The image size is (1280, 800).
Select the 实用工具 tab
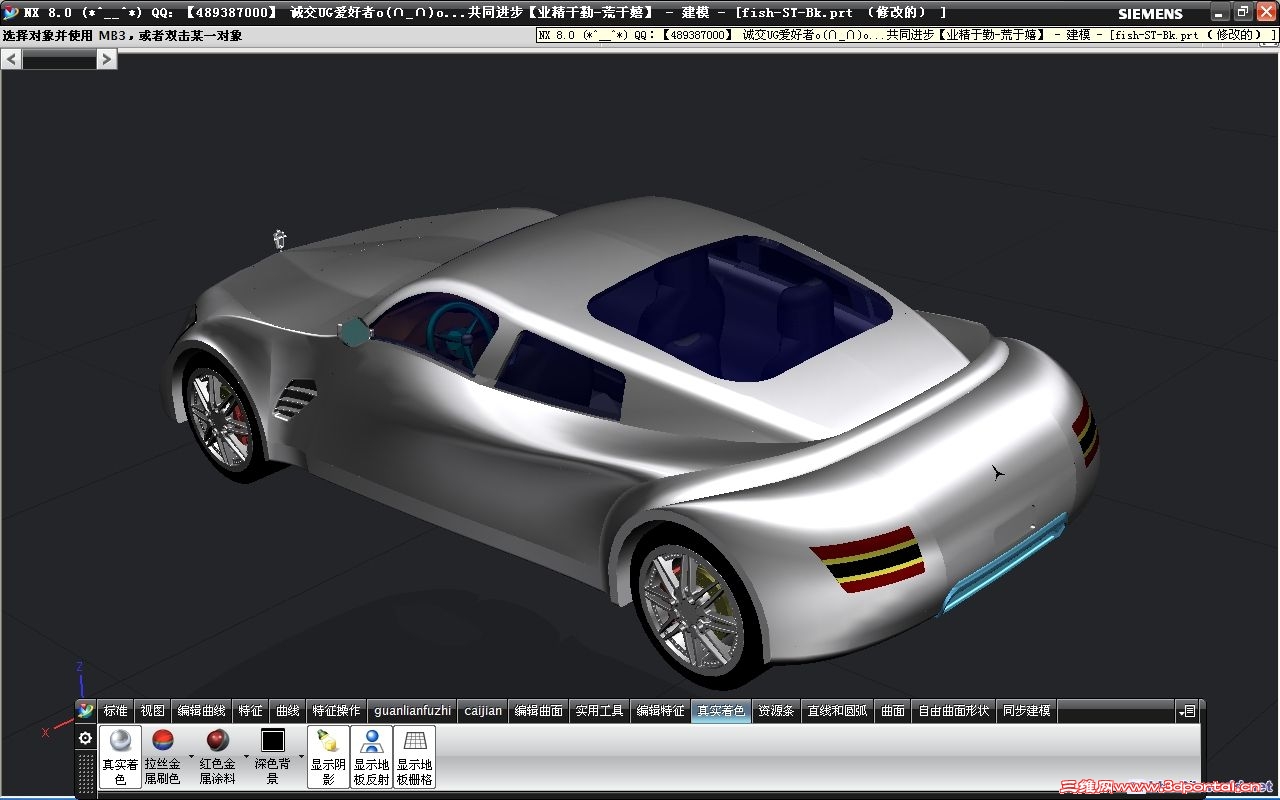600,711
